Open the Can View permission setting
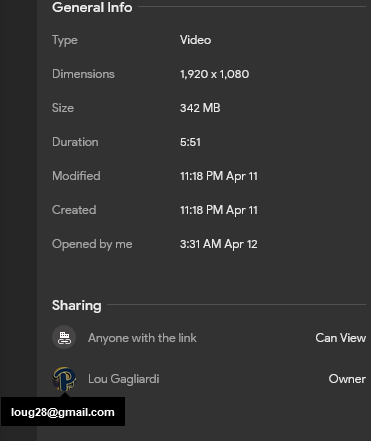 point(340,338)
